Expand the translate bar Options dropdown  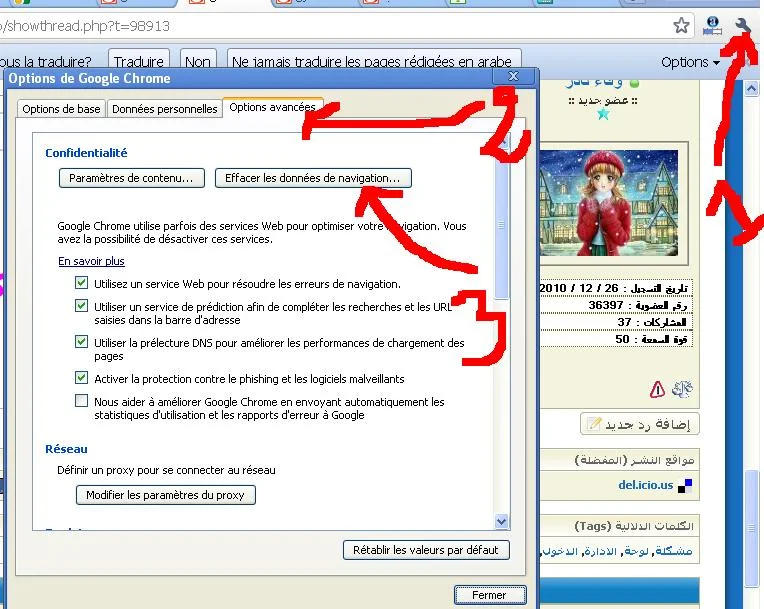click(690, 62)
